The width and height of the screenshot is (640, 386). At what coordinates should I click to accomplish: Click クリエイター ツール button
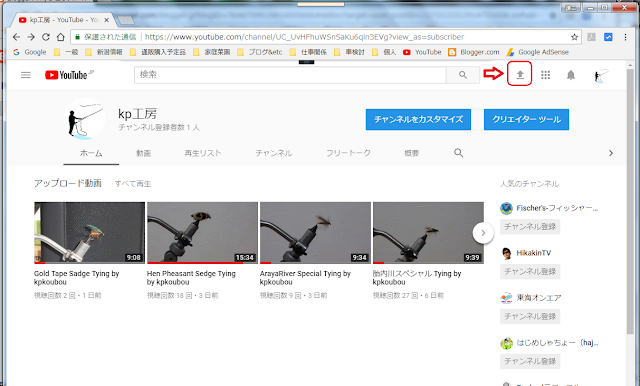point(526,120)
